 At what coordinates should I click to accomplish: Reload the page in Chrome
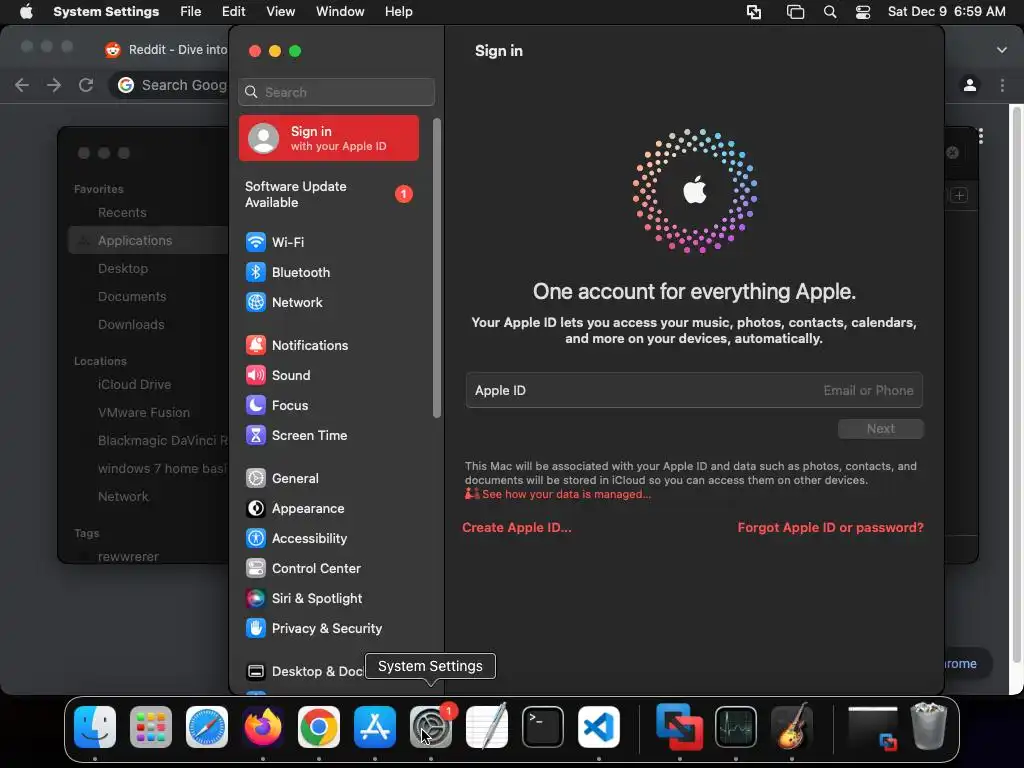[x=86, y=85]
